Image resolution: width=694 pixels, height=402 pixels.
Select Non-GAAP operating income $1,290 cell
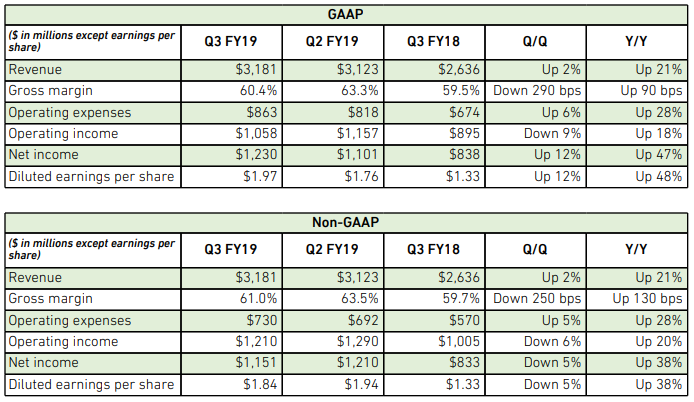pyautogui.click(x=332, y=341)
